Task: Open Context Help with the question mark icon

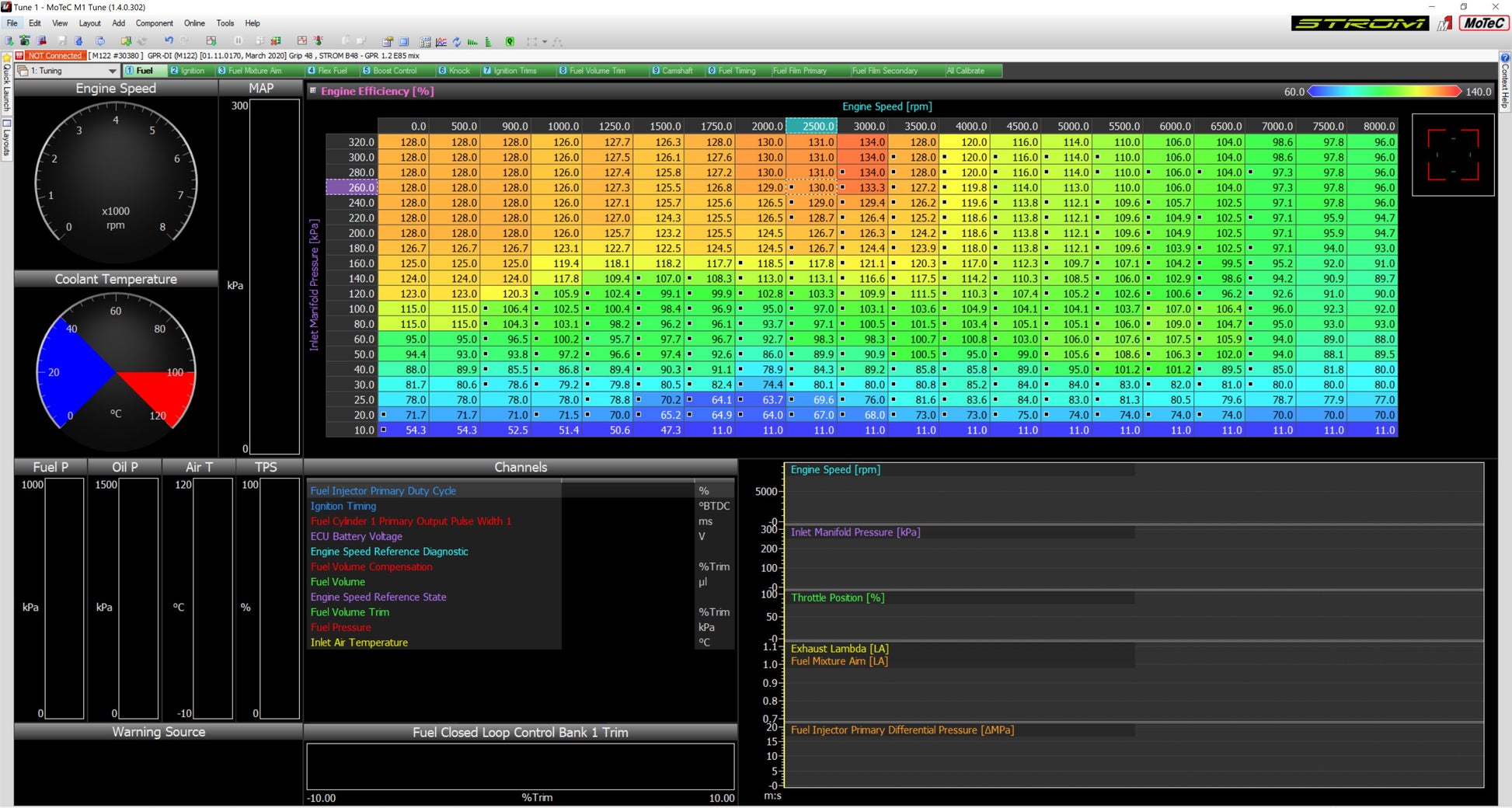Action: point(1505,58)
